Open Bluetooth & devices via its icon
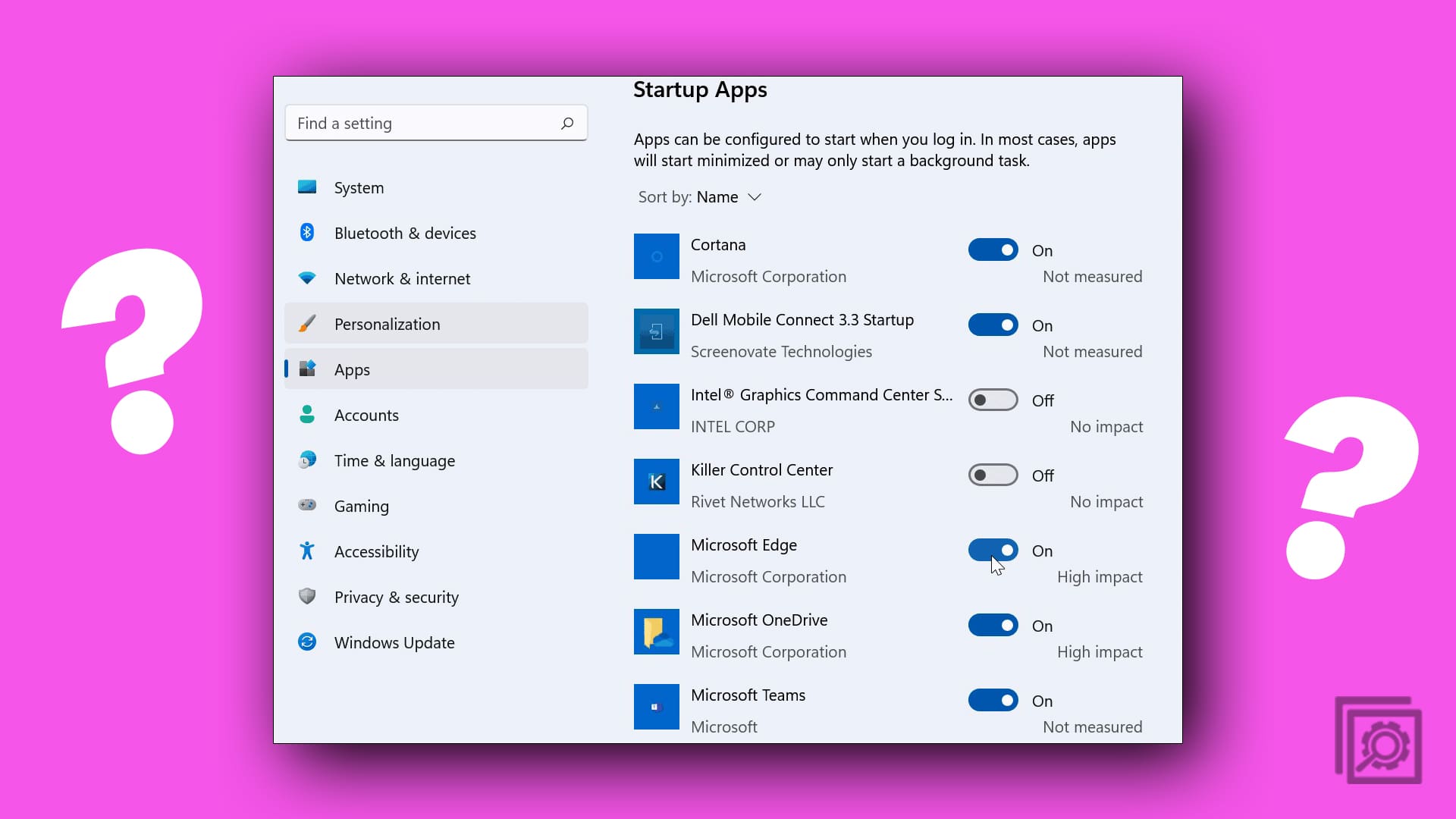This screenshot has height=819, width=1456. [307, 233]
